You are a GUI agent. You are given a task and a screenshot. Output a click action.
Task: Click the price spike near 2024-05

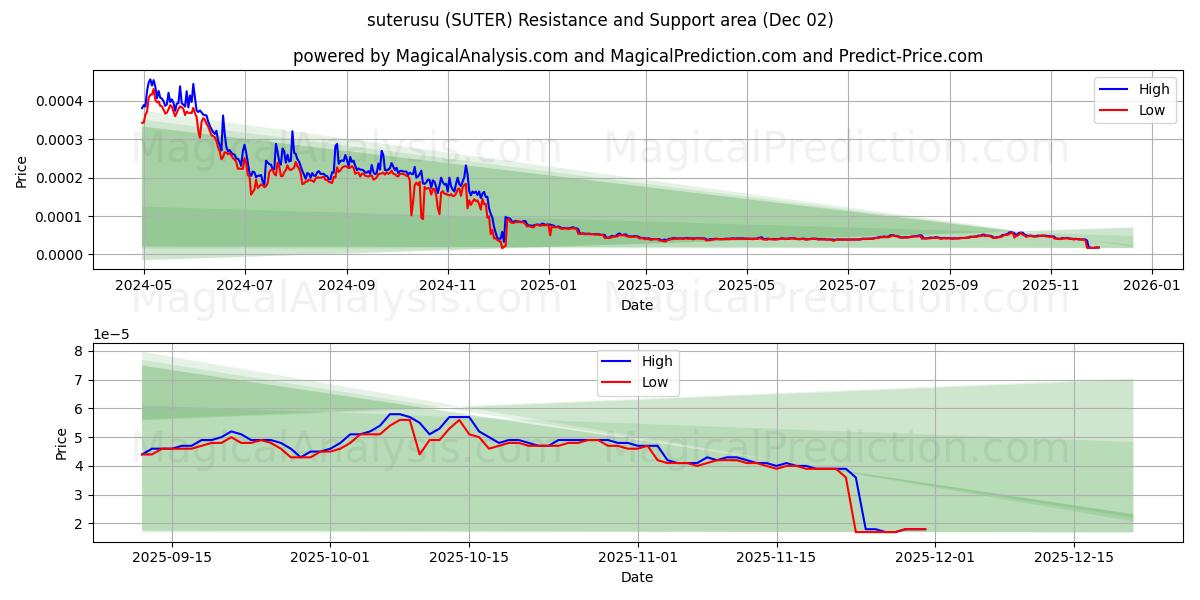coord(150,82)
